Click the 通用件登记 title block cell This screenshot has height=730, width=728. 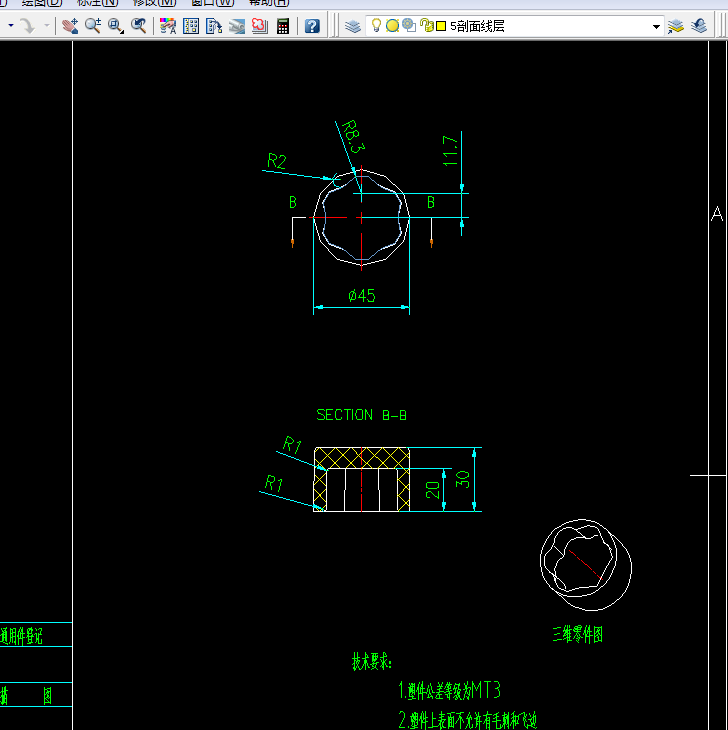[x=21, y=636]
